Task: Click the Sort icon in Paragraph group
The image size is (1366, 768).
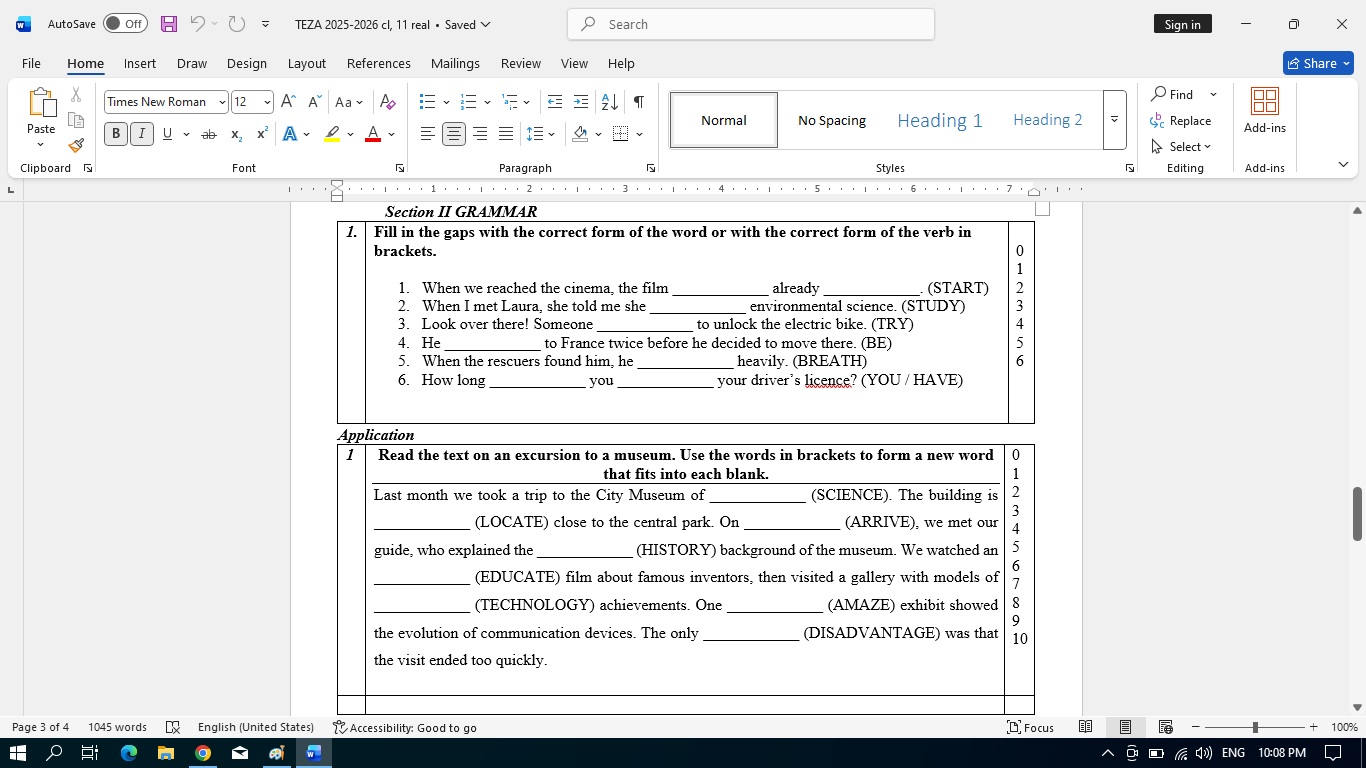Action: point(609,102)
